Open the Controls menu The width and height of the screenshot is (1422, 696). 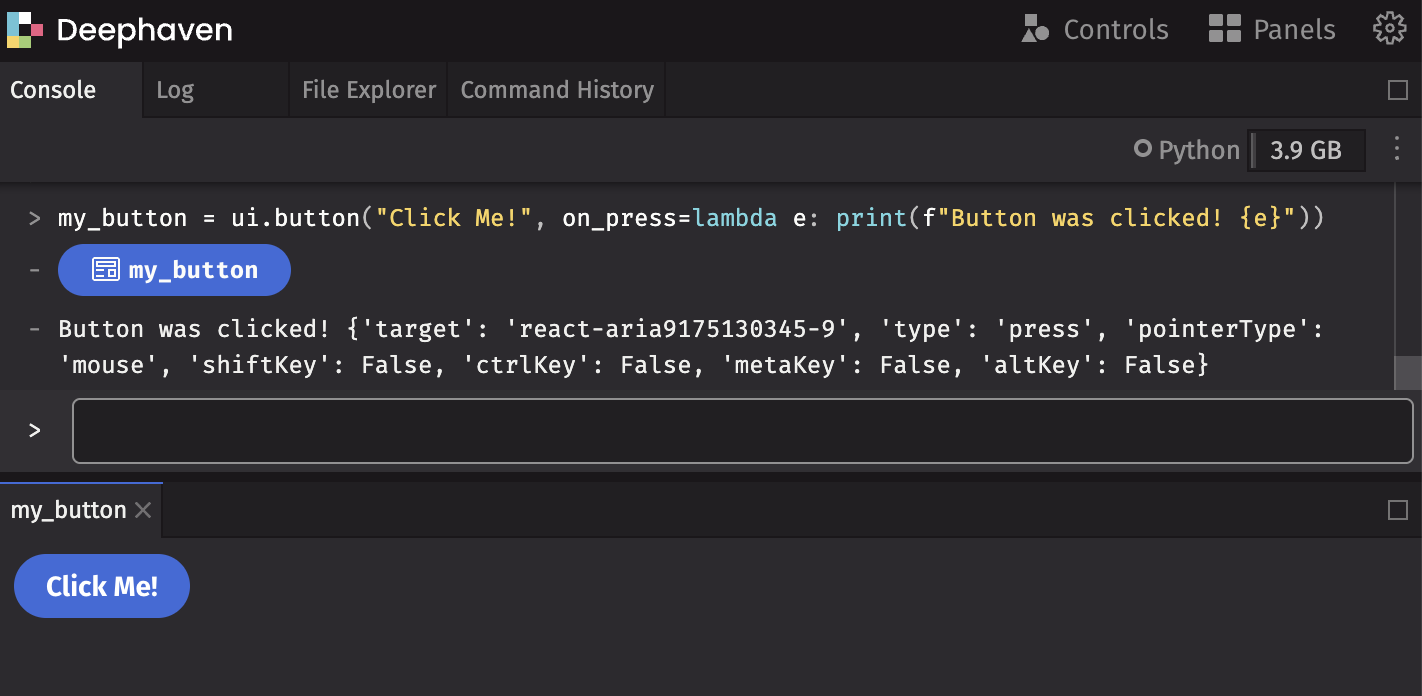tap(1095, 30)
